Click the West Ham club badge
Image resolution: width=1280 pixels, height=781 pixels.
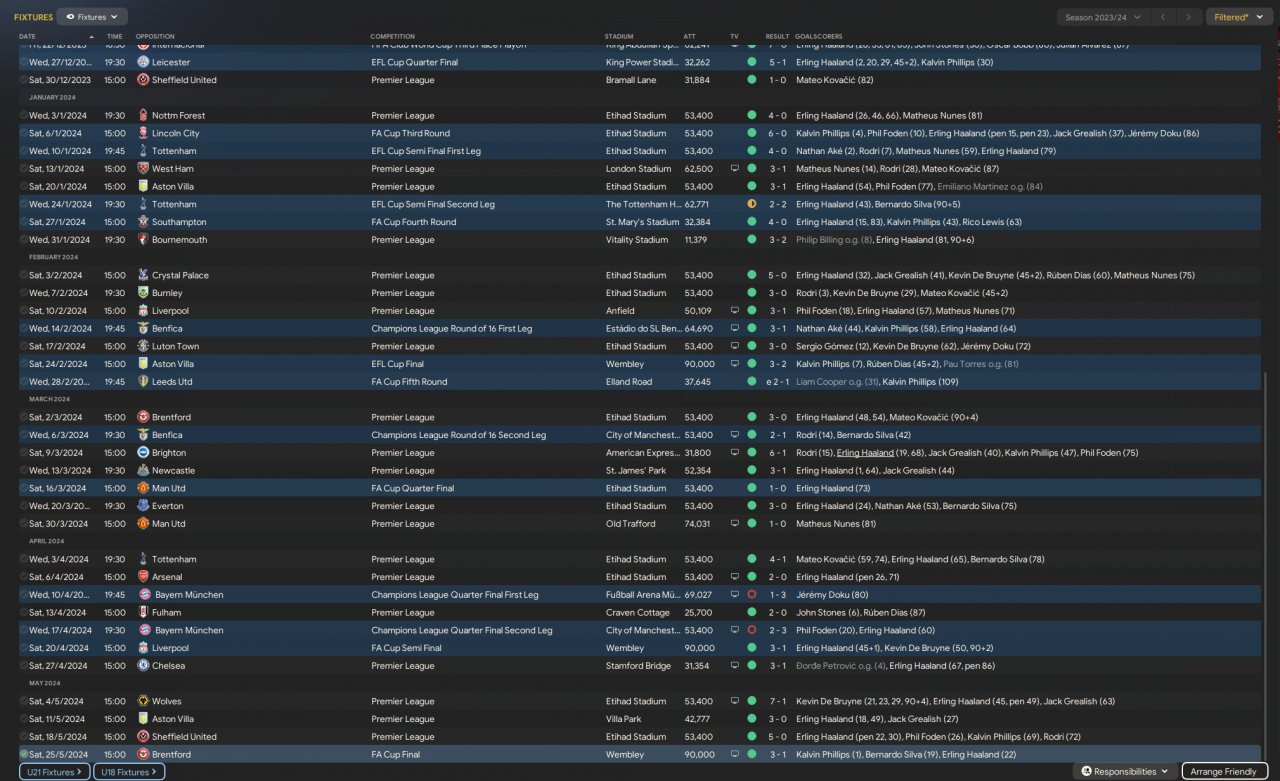[143, 169]
